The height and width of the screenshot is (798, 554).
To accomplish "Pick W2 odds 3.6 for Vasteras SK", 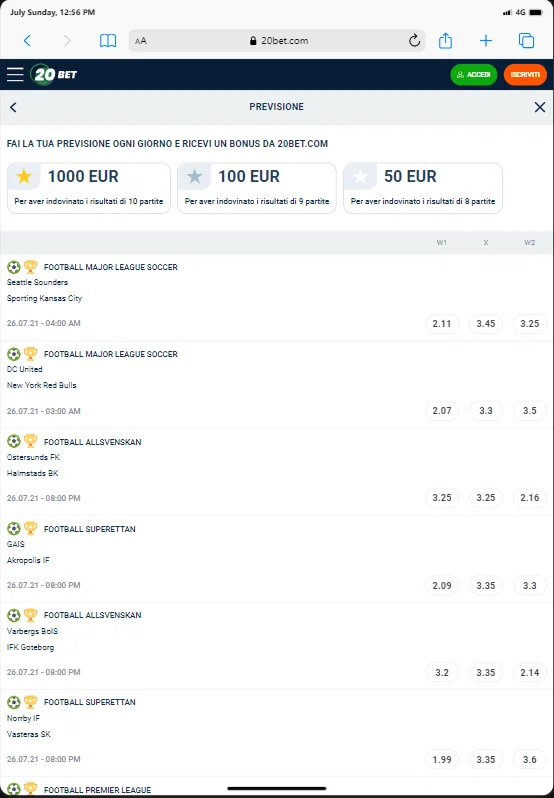I will [530, 759].
